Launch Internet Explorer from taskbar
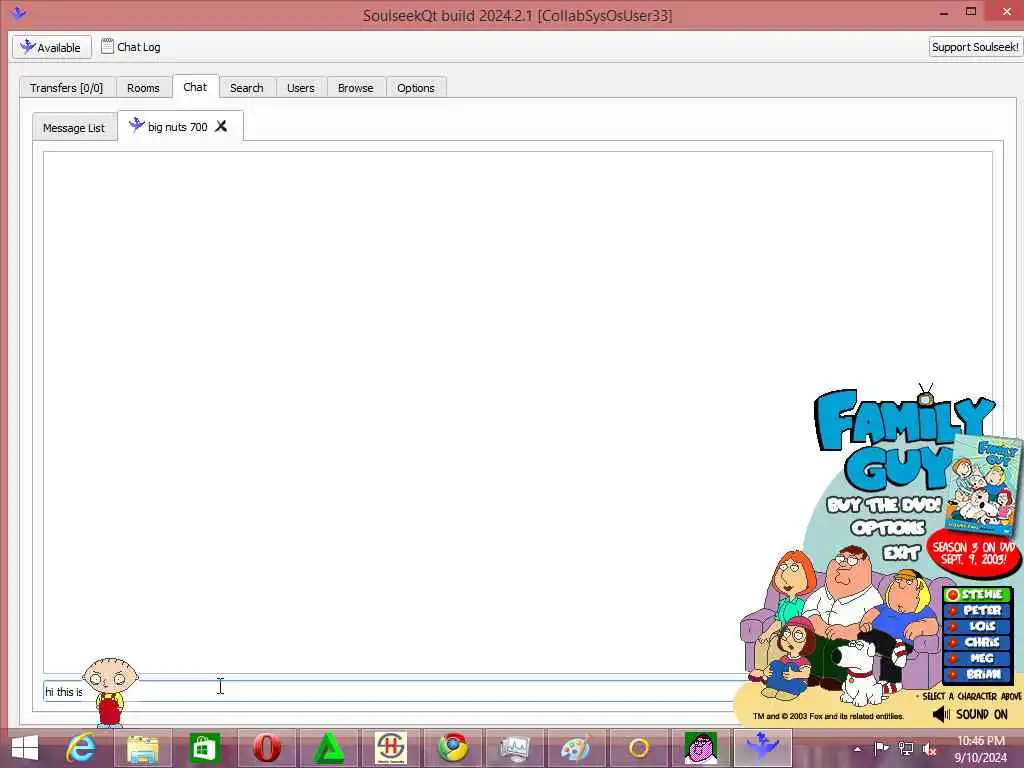This screenshot has height=768, width=1024. pyautogui.click(x=82, y=748)
